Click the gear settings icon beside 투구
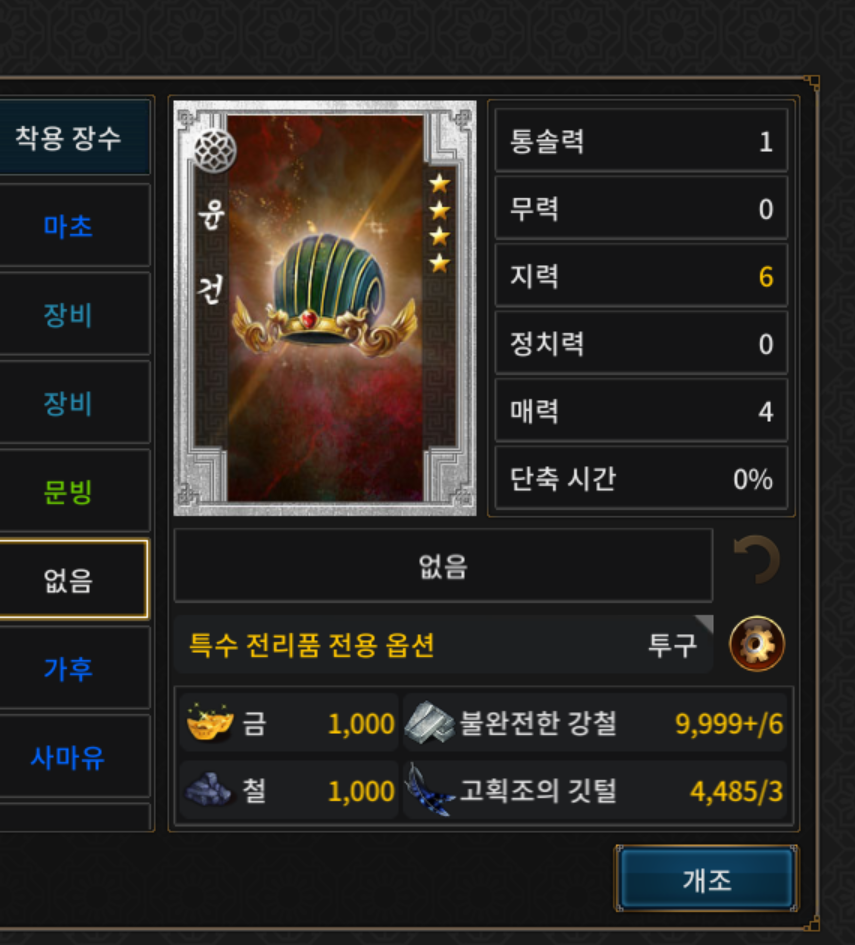The image size is (855, 945). pyautogui.click(x=757, y=644)
